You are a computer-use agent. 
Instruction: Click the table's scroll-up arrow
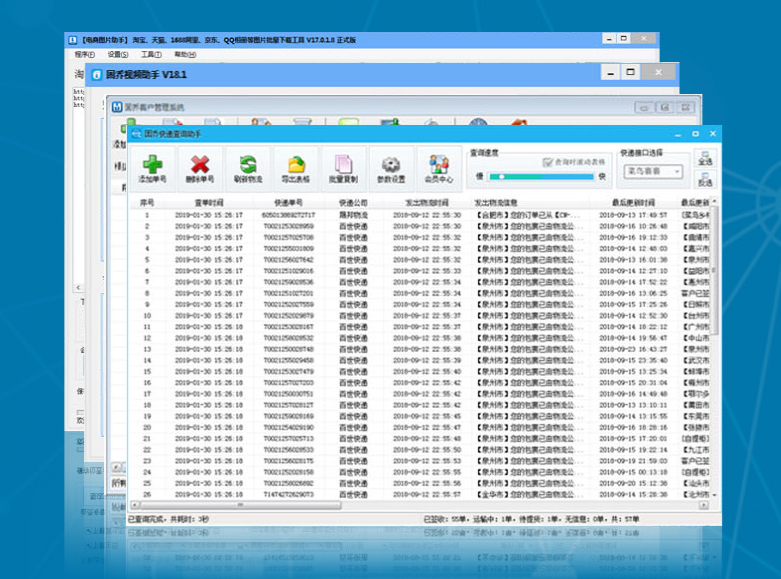pyautogui.click(x=714, y=201)
